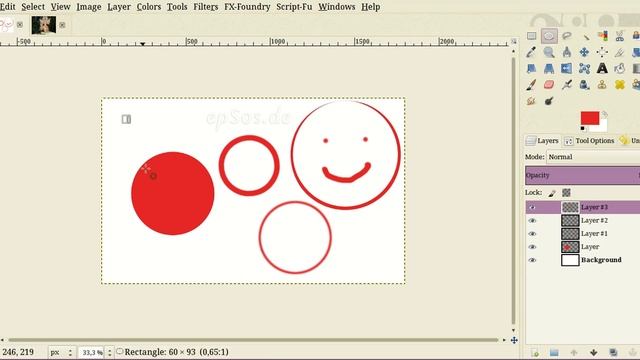
Task: Hide Layer #2 using its eye icon
Action: (x=532, y=220)
